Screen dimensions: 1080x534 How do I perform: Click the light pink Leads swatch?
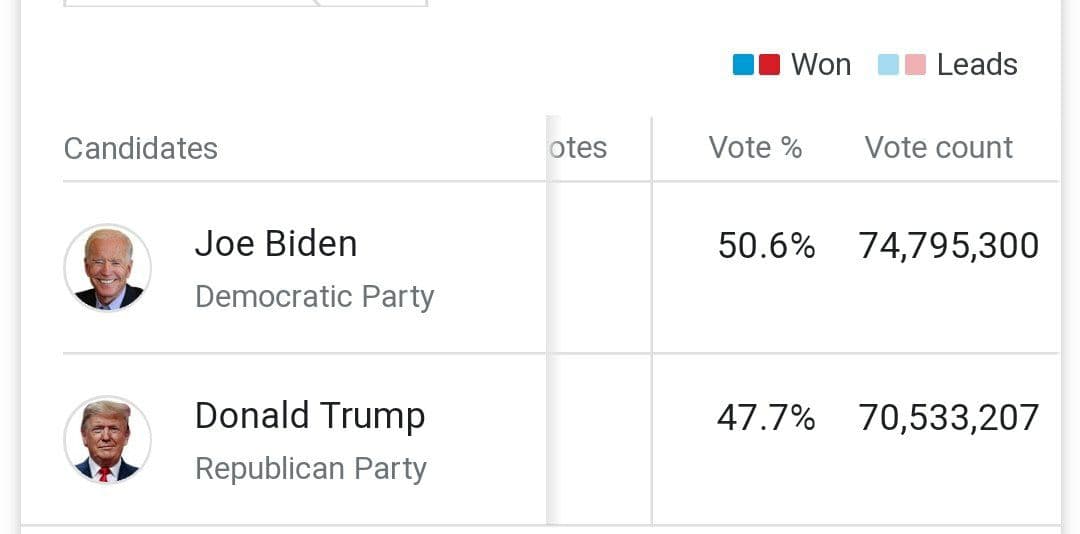point(915,65)
